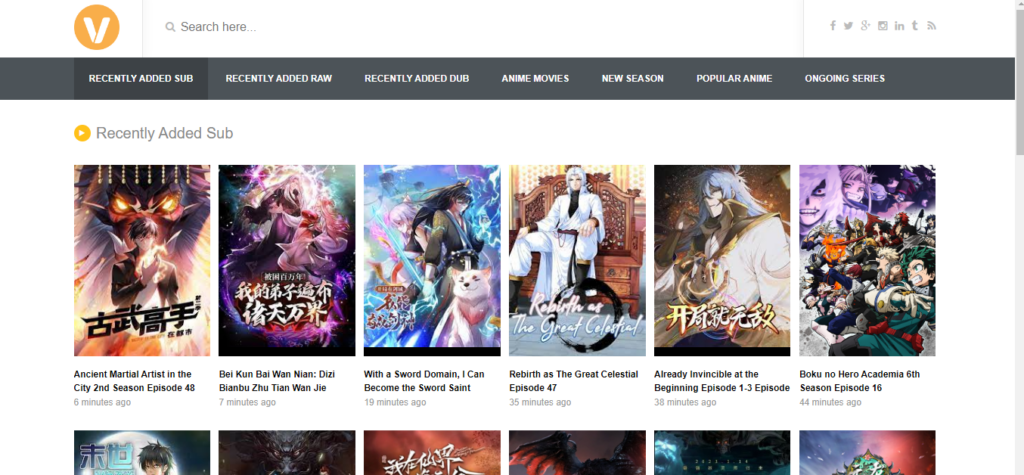This screenshot has width=1024, height=475.
Task: Open the Tumblr social icon
Action: pos(915,25)
